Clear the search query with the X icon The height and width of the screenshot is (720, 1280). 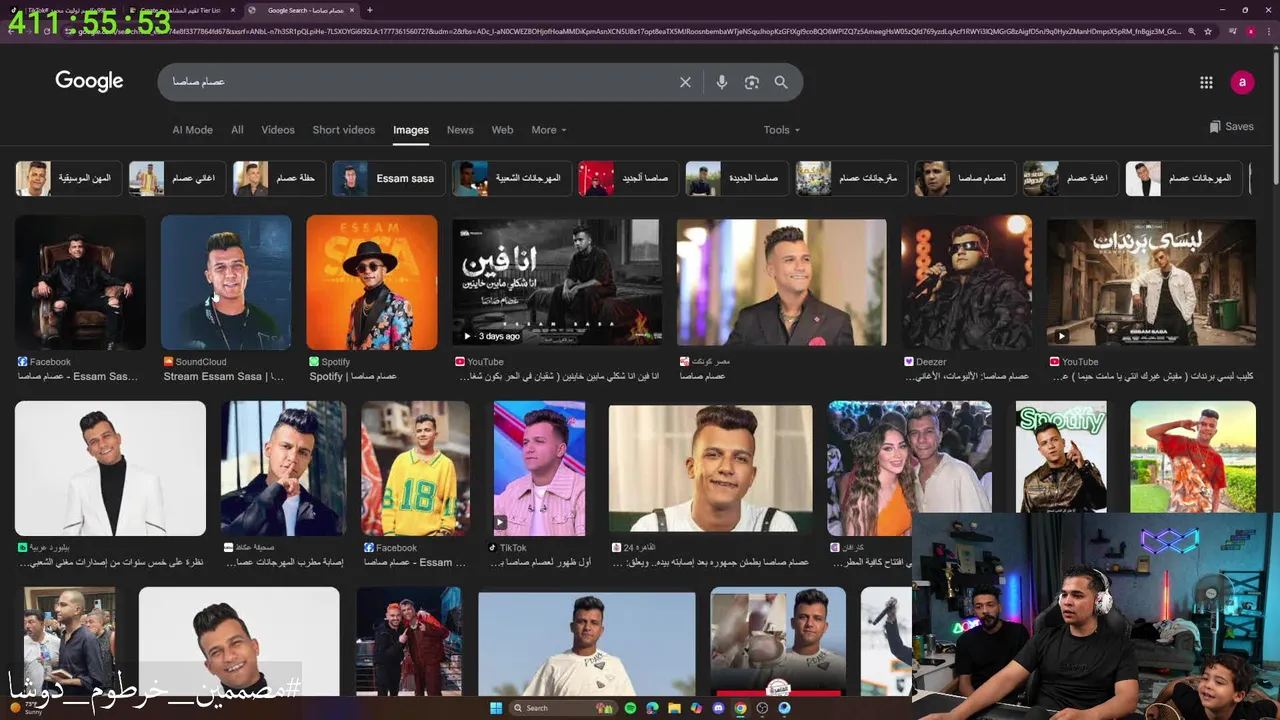click(685, 82)
